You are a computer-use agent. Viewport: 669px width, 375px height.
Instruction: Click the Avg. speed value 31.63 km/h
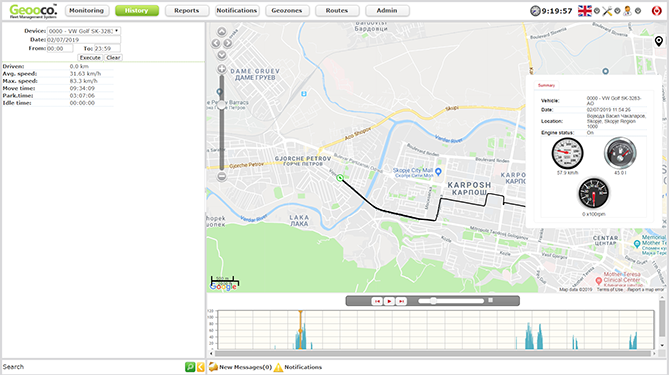(x=85, y=74)
